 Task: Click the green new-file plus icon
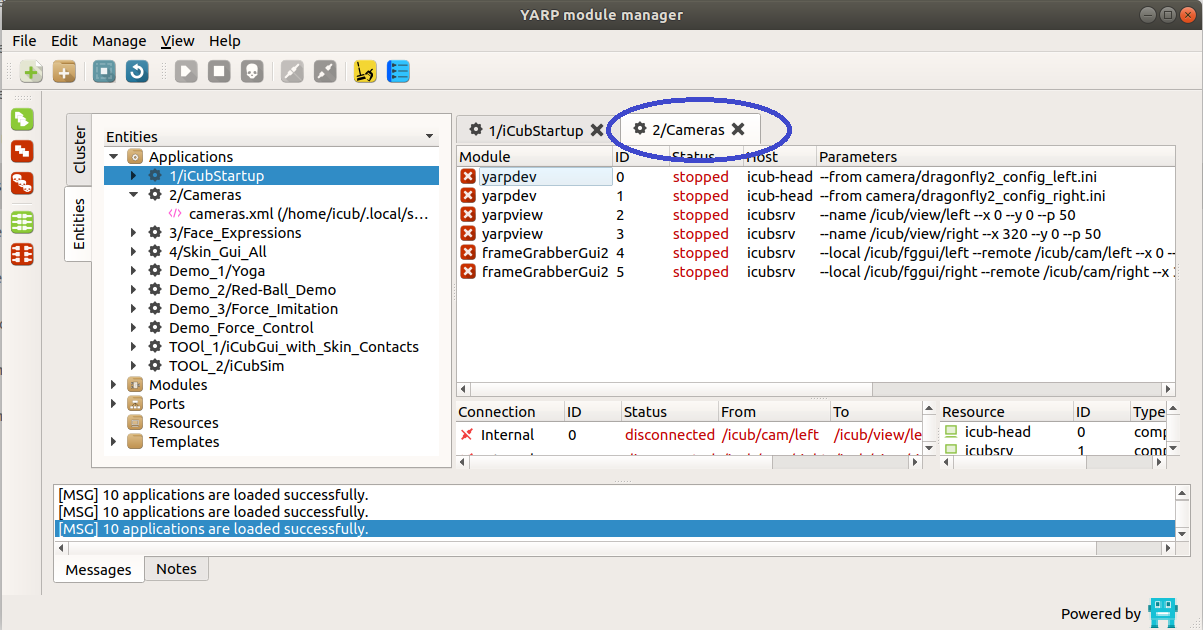31,72
